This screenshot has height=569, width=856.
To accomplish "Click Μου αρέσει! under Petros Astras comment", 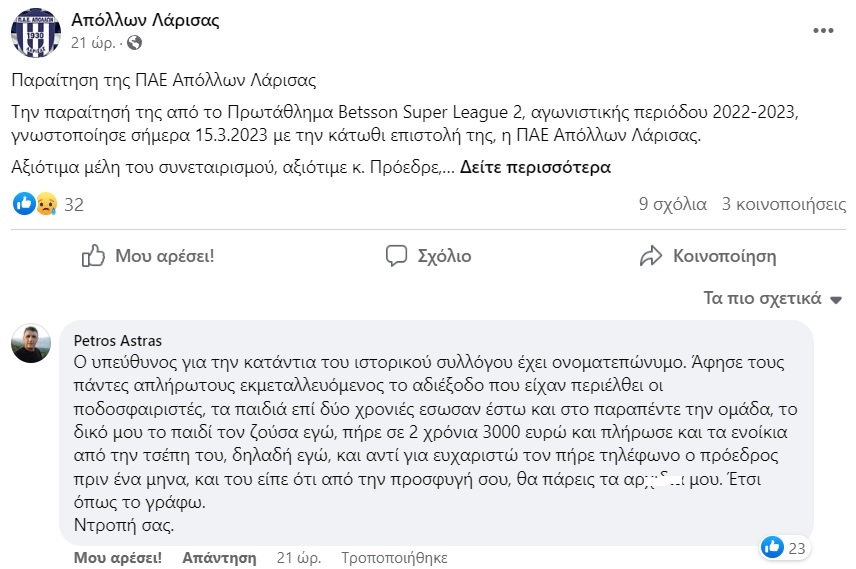I will pyautogui.click(x=118, y=558).
